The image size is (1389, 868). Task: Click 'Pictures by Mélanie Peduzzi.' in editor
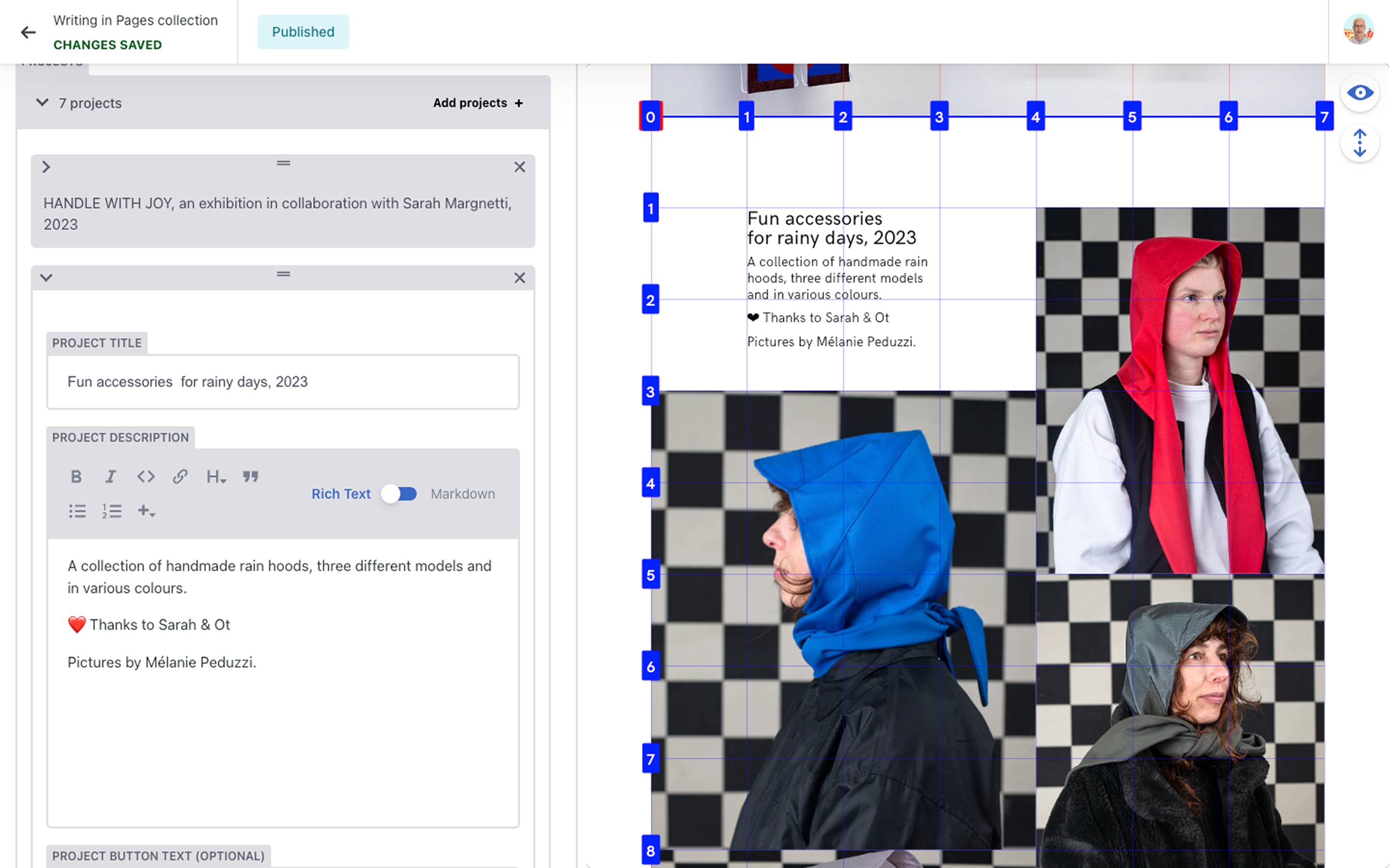(162, 663)
